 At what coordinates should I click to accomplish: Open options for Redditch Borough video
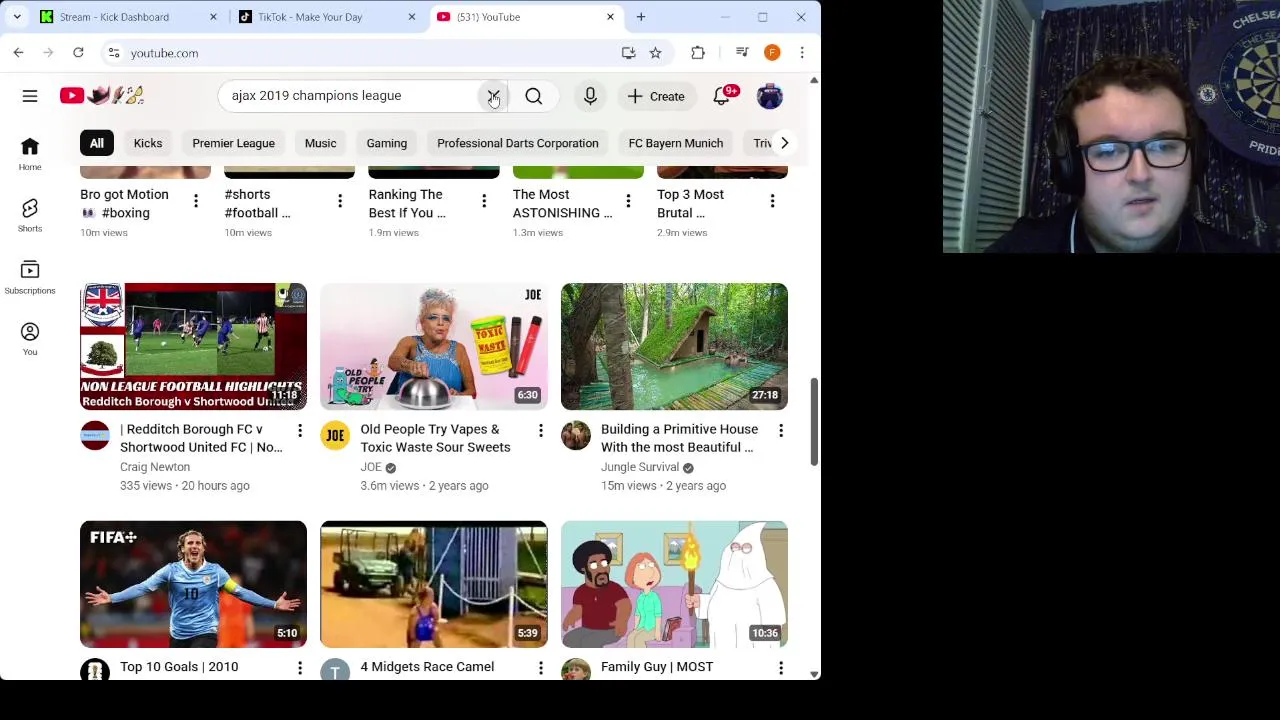click(300, 430)
